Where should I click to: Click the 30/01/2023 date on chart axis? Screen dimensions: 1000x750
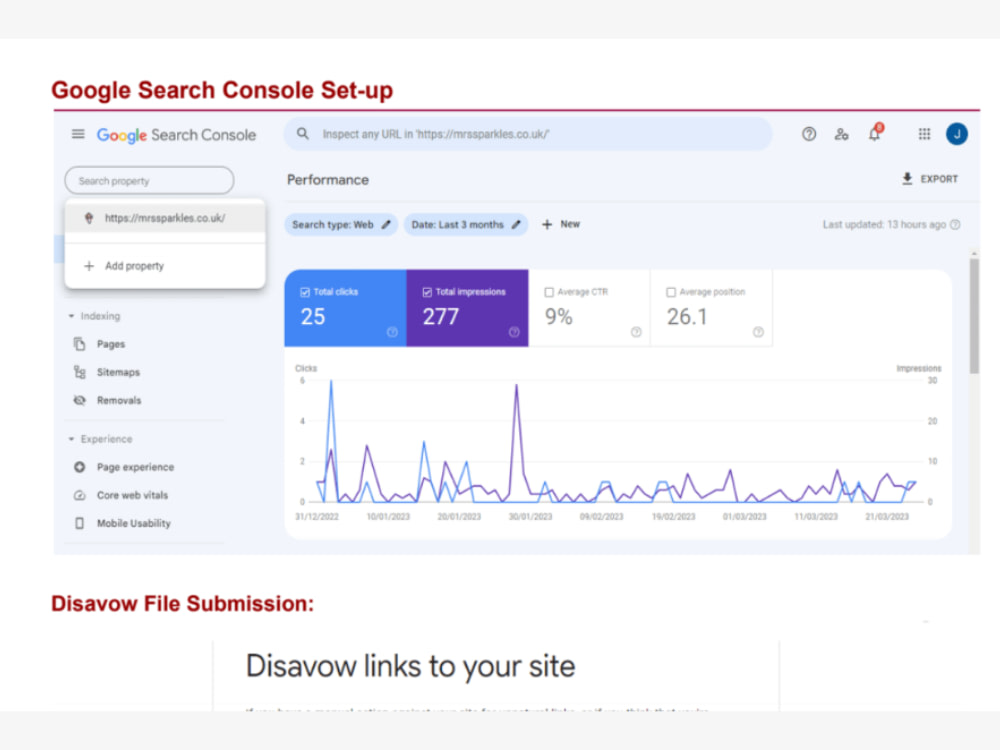tap(530, 517)
